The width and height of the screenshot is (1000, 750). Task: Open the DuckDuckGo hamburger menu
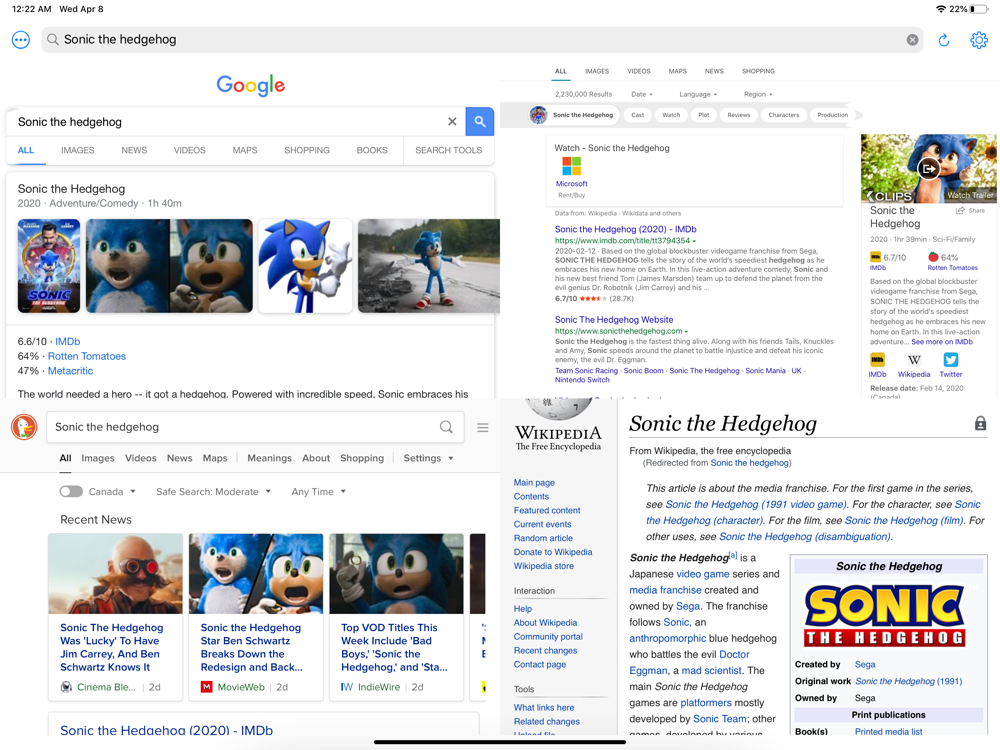coord(483,427)
